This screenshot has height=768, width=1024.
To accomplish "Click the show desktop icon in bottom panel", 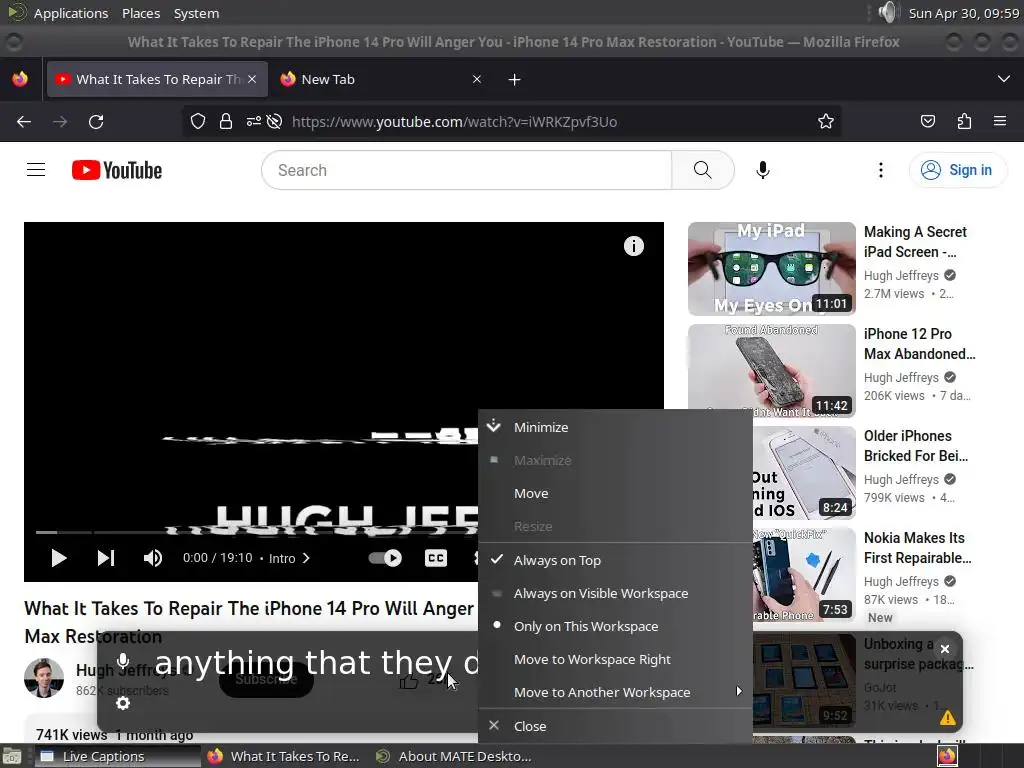I will point(12,756).
